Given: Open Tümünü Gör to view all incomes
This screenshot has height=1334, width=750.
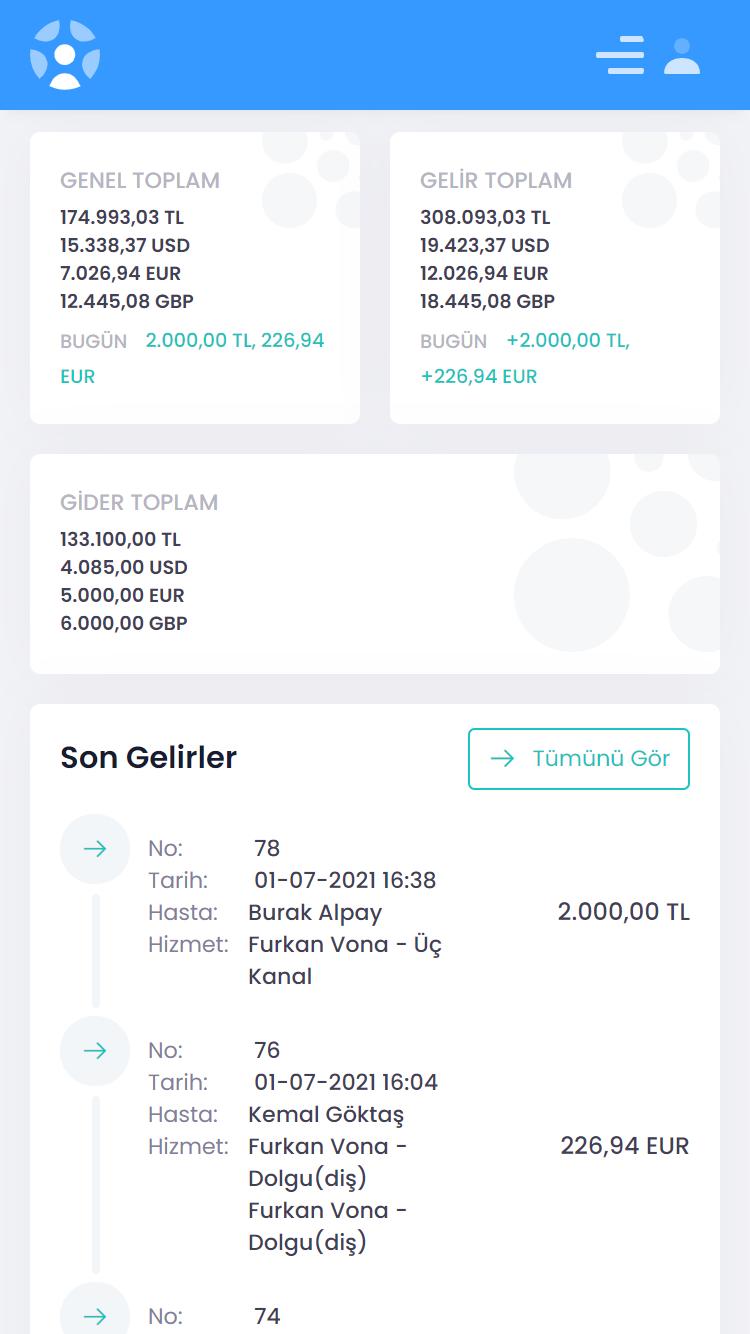Looking at the screenshot, I should (579, 759).
